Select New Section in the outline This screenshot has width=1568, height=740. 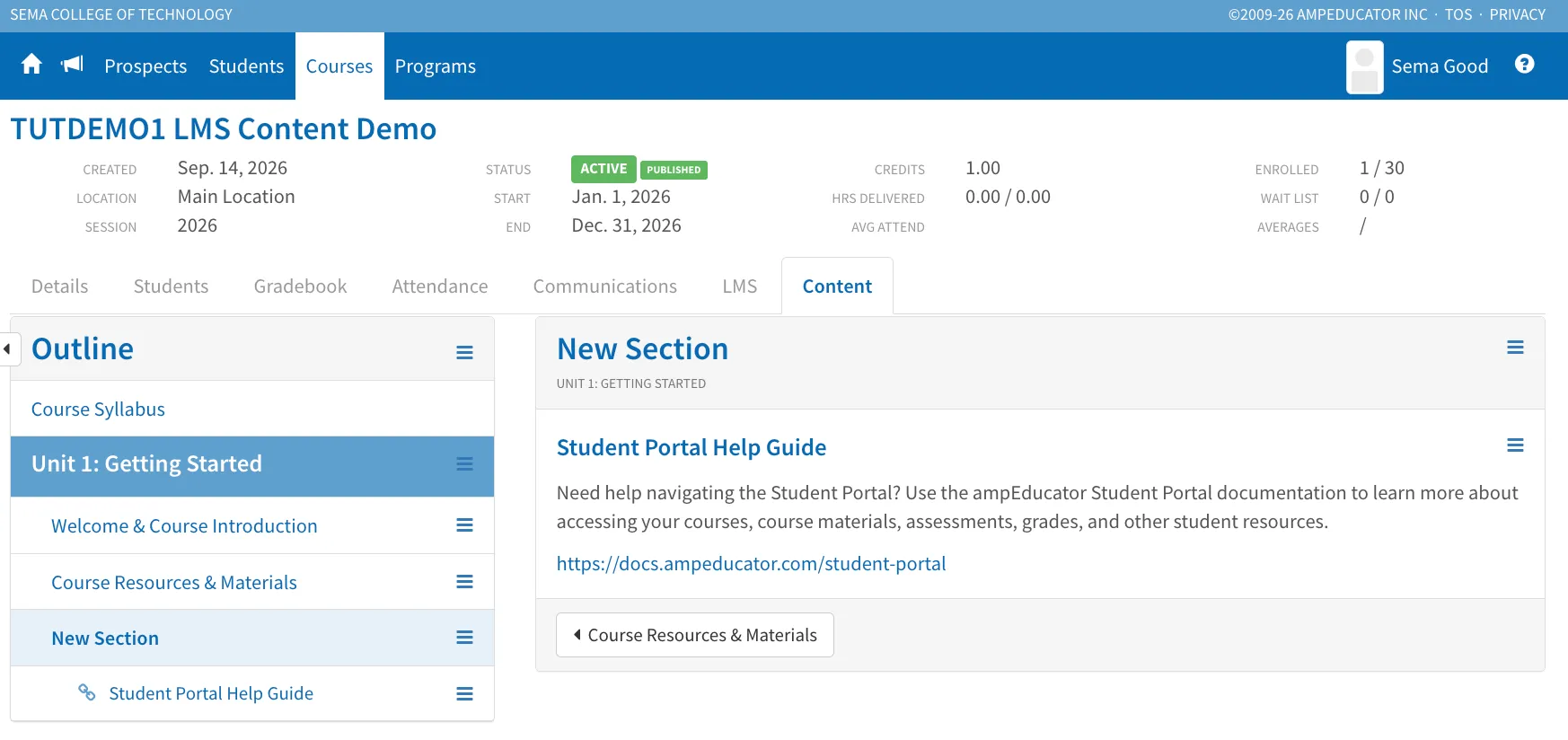105,639
